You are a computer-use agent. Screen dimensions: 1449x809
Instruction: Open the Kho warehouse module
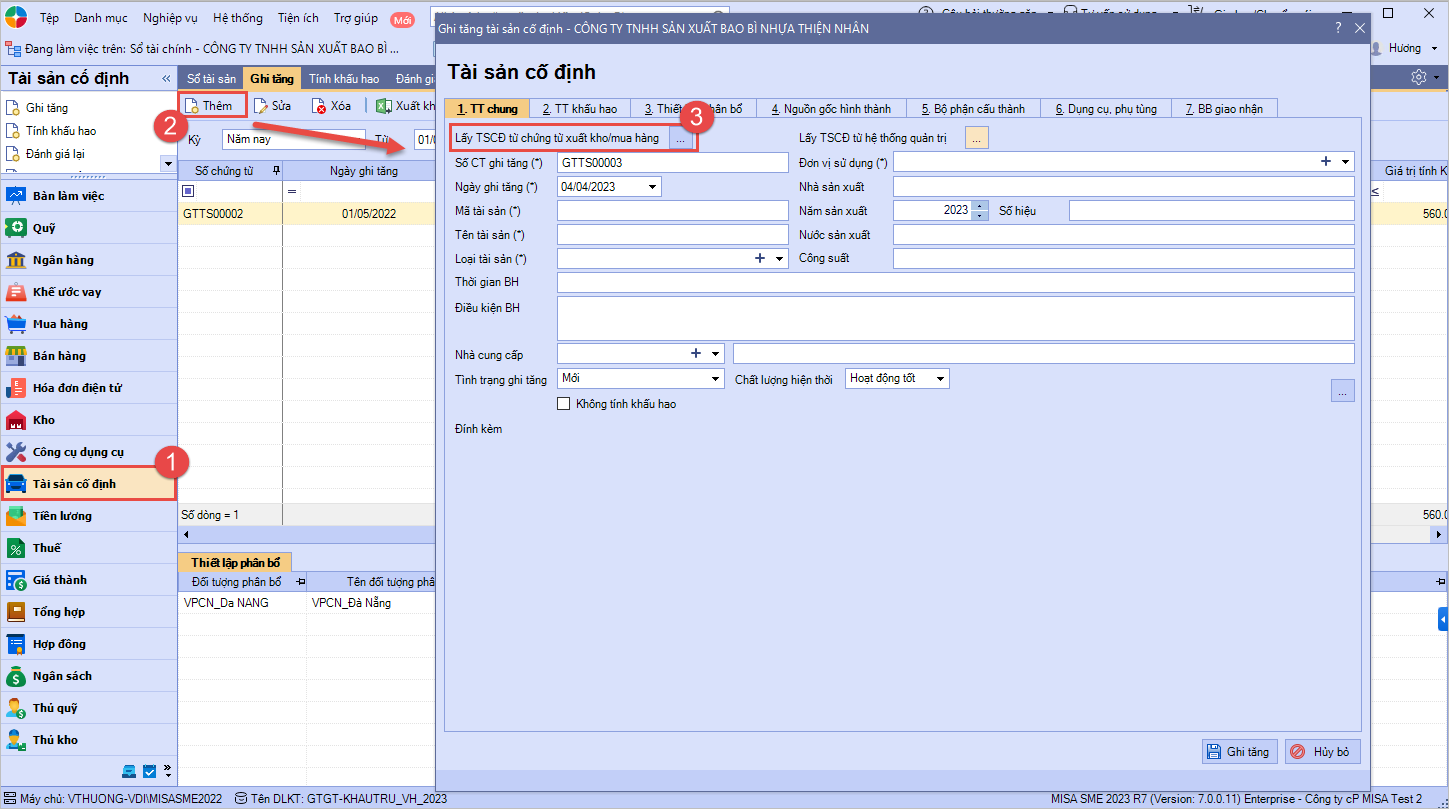click(43, 420)
